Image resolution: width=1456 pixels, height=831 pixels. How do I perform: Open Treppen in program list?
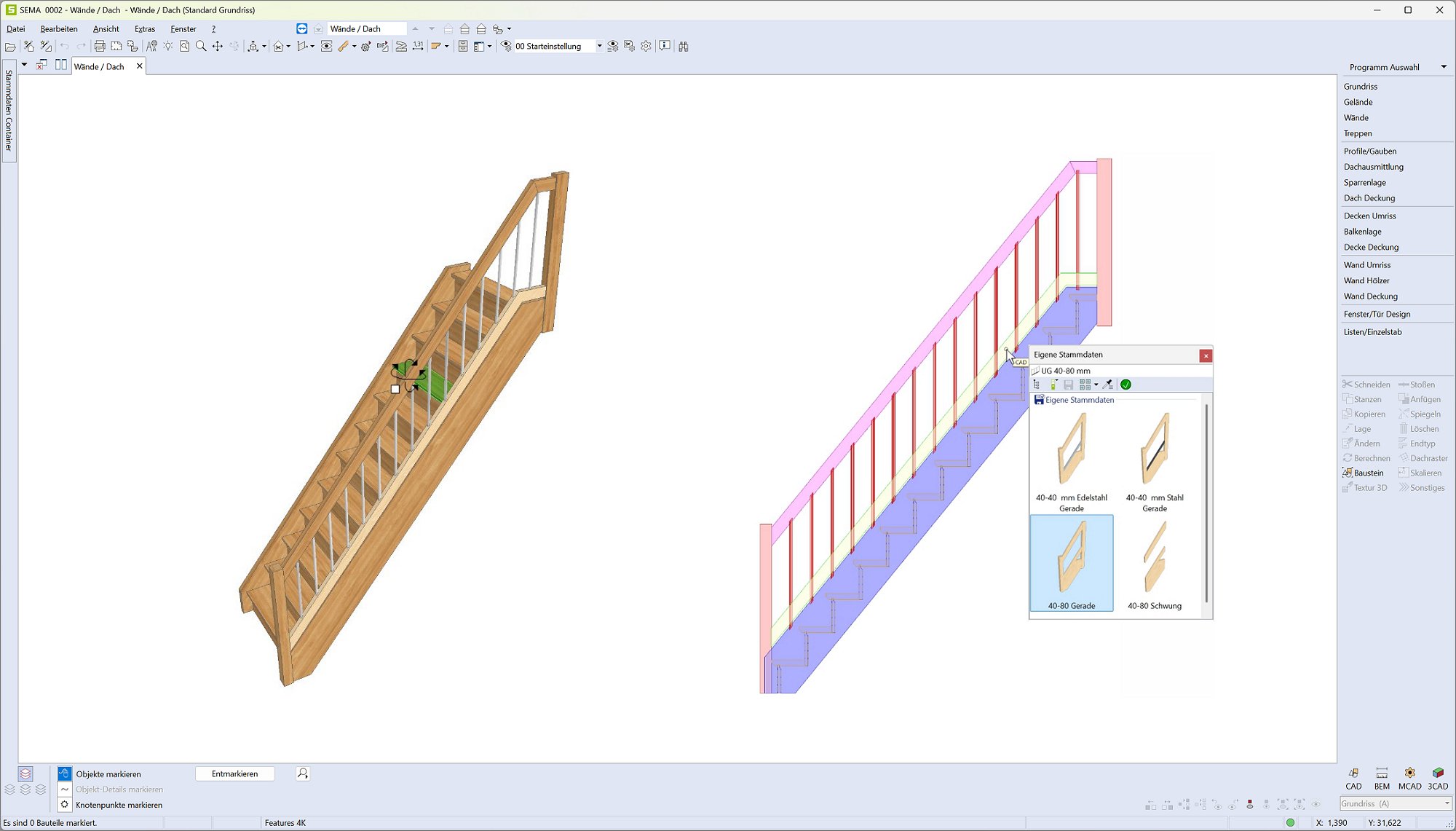(x=1358, y=133)
